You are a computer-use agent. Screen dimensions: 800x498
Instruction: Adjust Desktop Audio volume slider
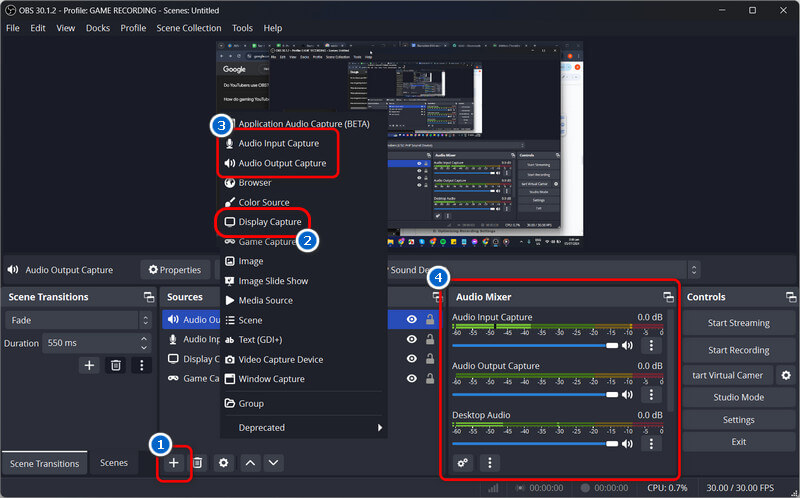click(535, 443)
